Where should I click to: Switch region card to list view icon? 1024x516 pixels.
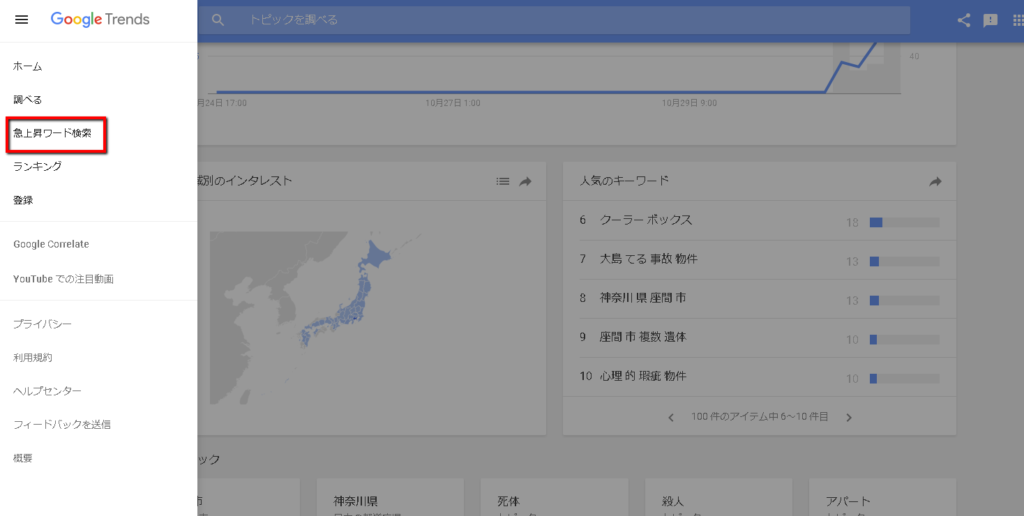[503, 181]
